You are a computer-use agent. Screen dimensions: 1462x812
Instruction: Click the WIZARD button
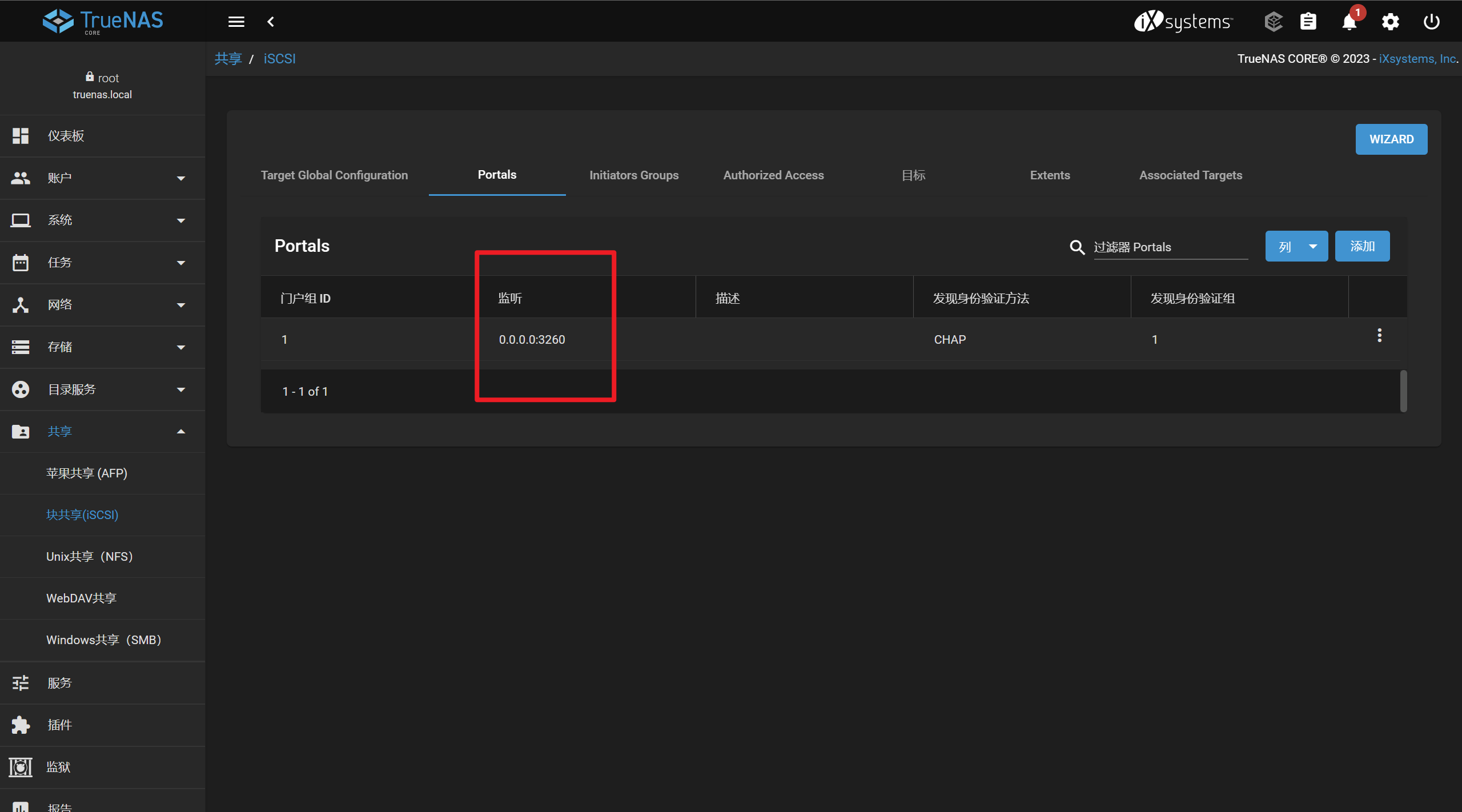tap(1391, 139)
